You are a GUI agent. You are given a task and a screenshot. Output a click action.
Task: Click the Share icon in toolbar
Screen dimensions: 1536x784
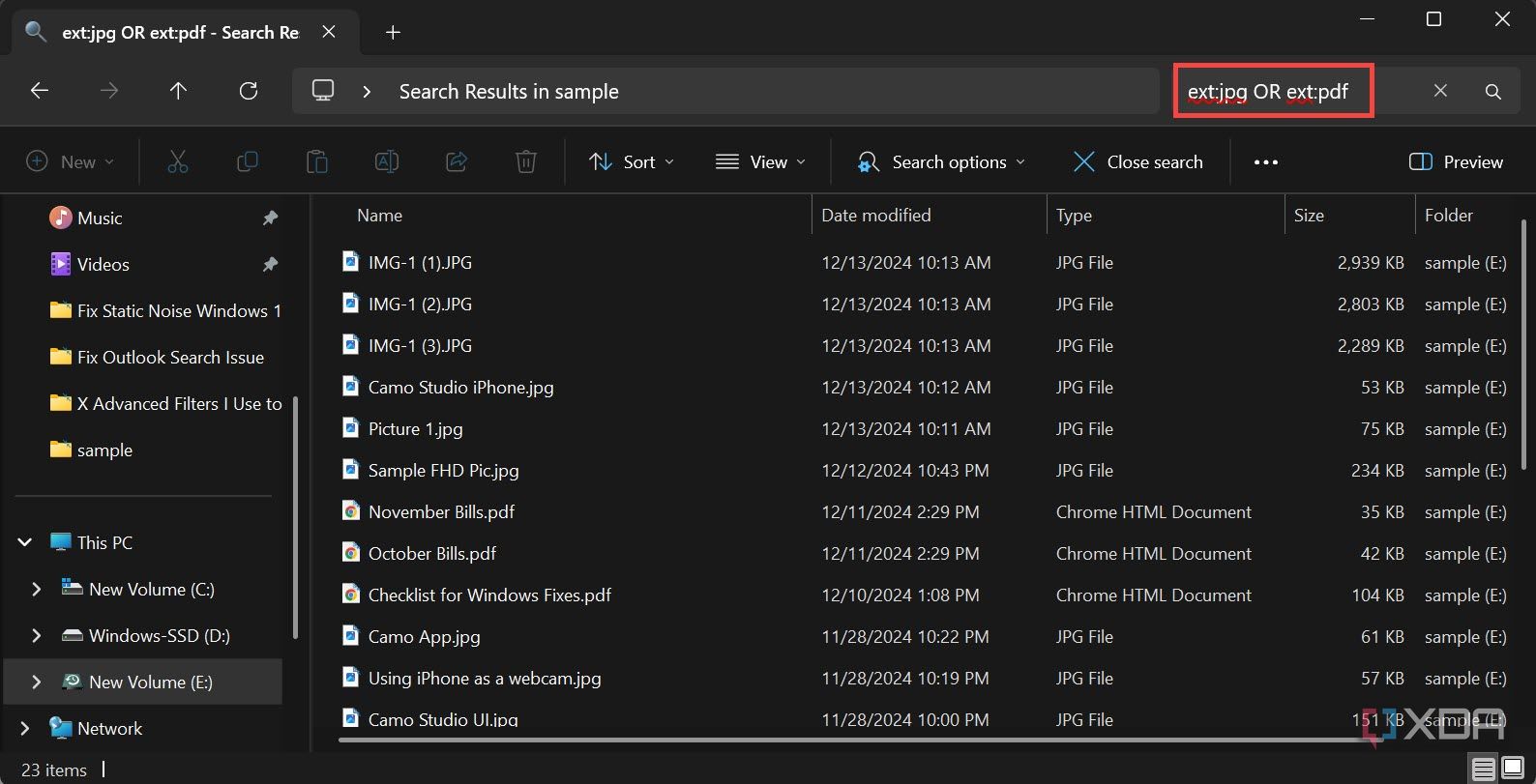tap(457, 161)
